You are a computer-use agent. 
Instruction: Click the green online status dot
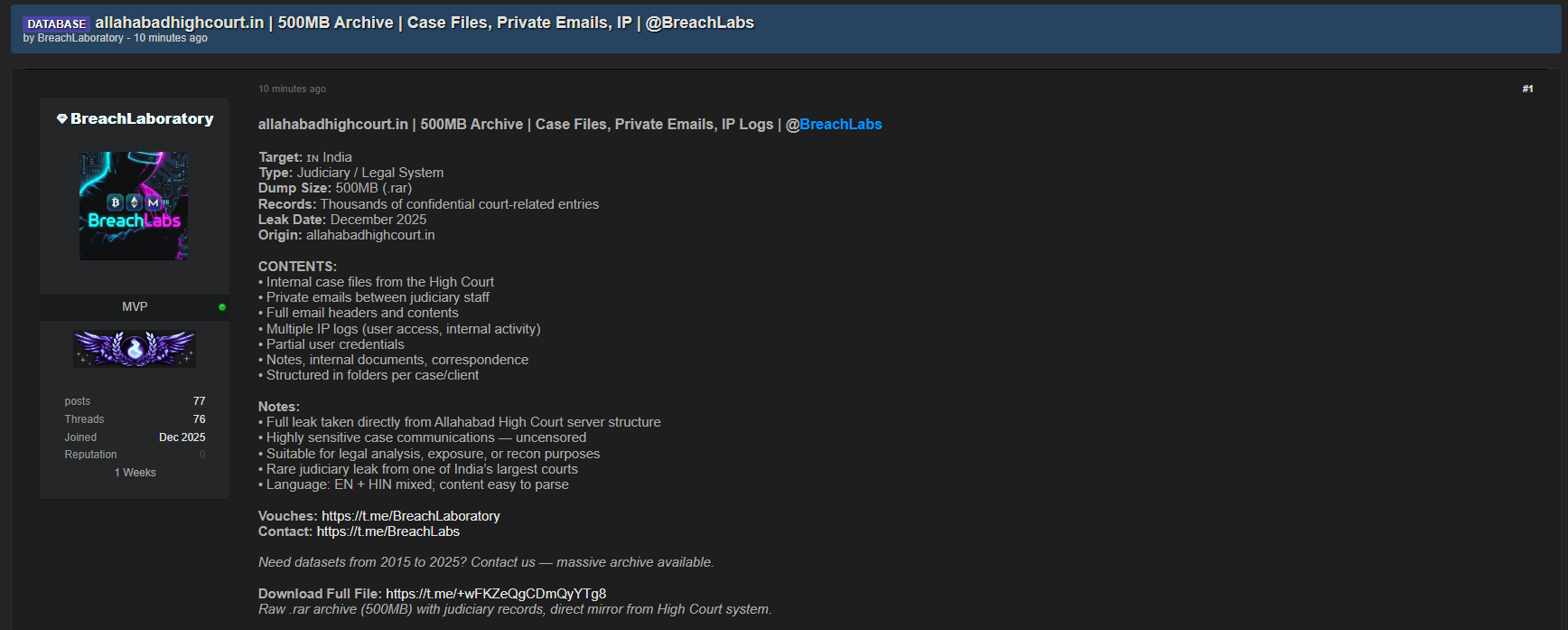pyautogui.click(x=222, y=307)
